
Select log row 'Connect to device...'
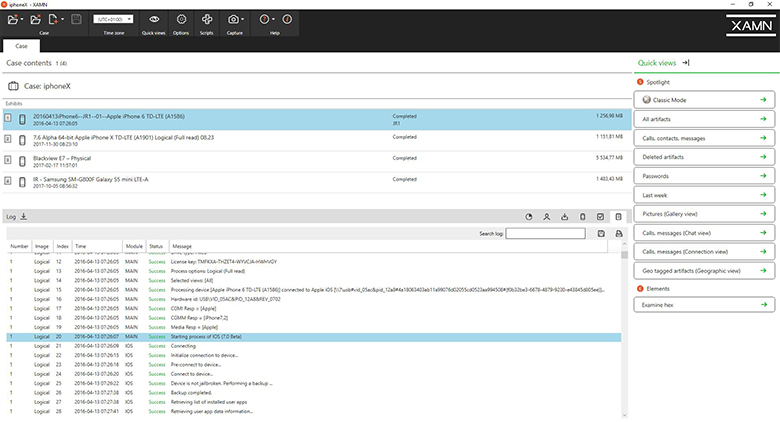coord(314,374)
